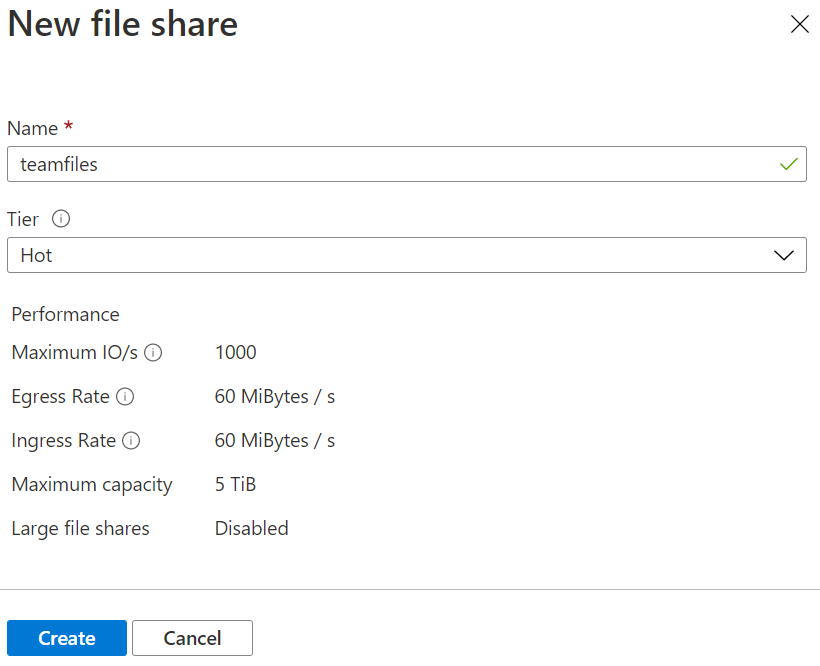Select the 1000 Maximum IO/s value
The width and height of the screenshot is (820, 666).
[x=235, y=352]
